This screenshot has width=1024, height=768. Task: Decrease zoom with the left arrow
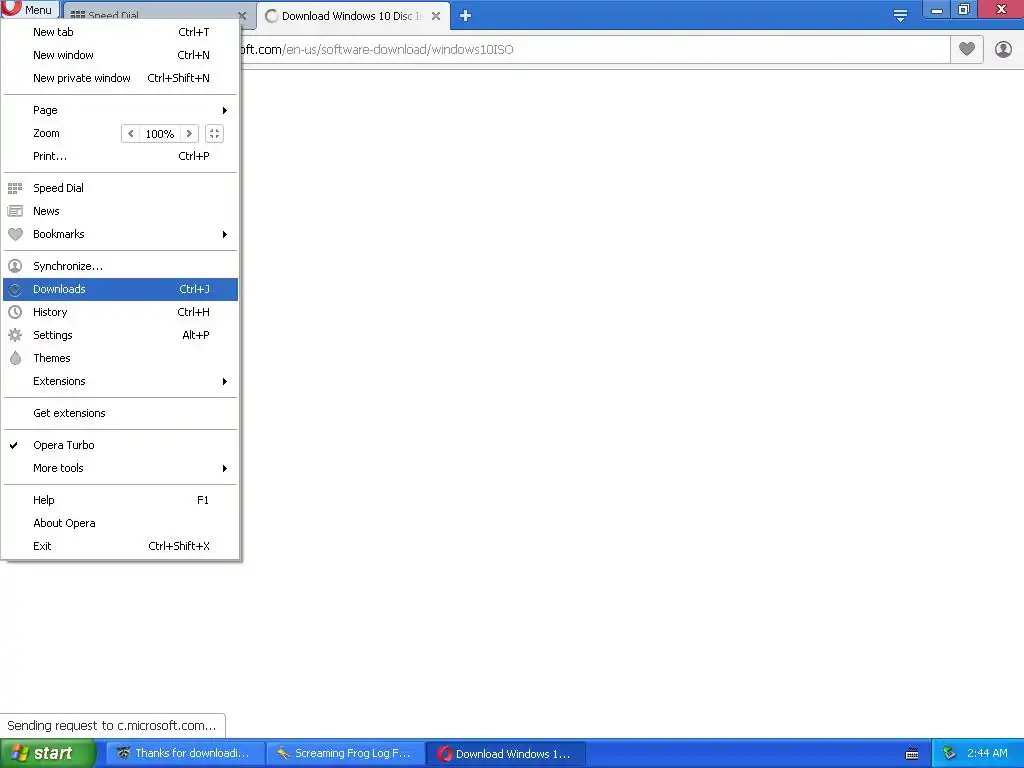pyautogui.click(x=131, y=133)
